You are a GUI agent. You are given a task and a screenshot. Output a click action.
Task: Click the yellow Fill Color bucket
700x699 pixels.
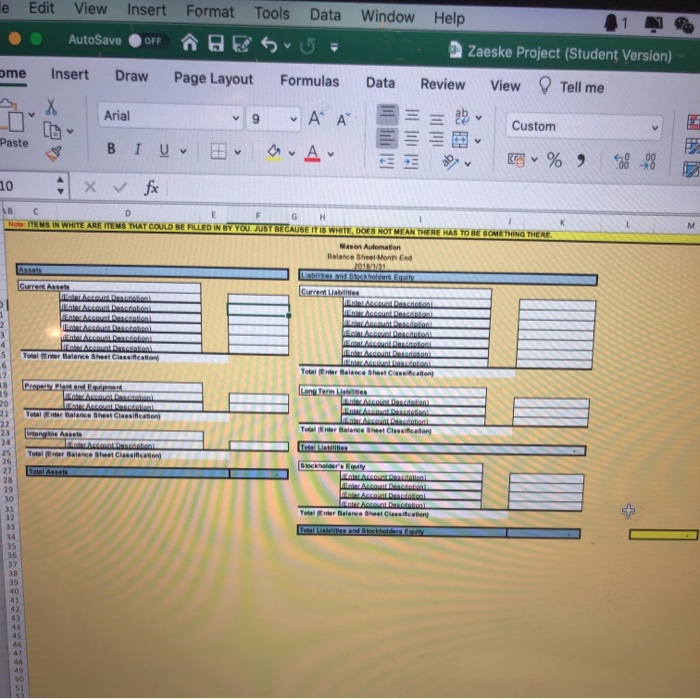274,153
